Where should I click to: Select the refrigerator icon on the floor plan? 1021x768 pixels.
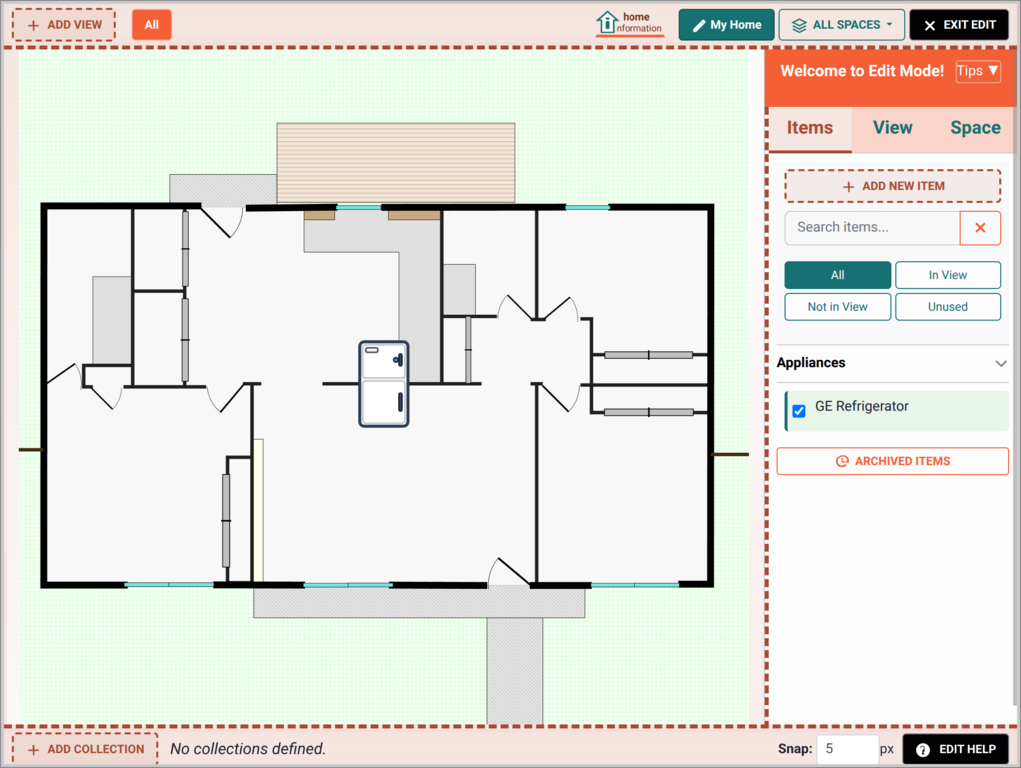coord(384,384)
